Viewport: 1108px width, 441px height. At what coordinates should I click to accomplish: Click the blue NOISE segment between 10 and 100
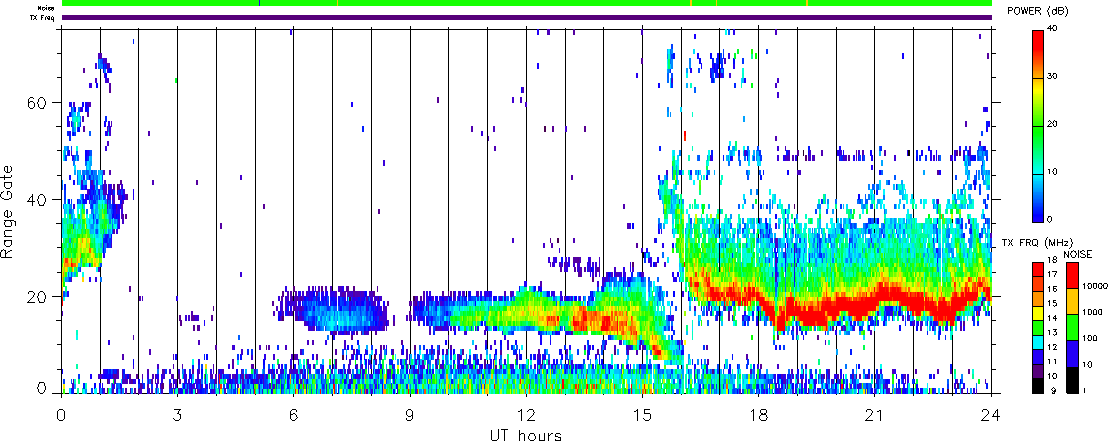[1073, 353]
